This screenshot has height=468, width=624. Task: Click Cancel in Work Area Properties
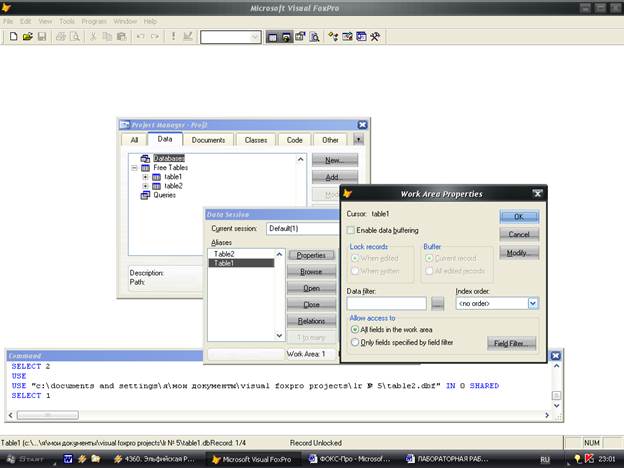(x=519, y=234)
